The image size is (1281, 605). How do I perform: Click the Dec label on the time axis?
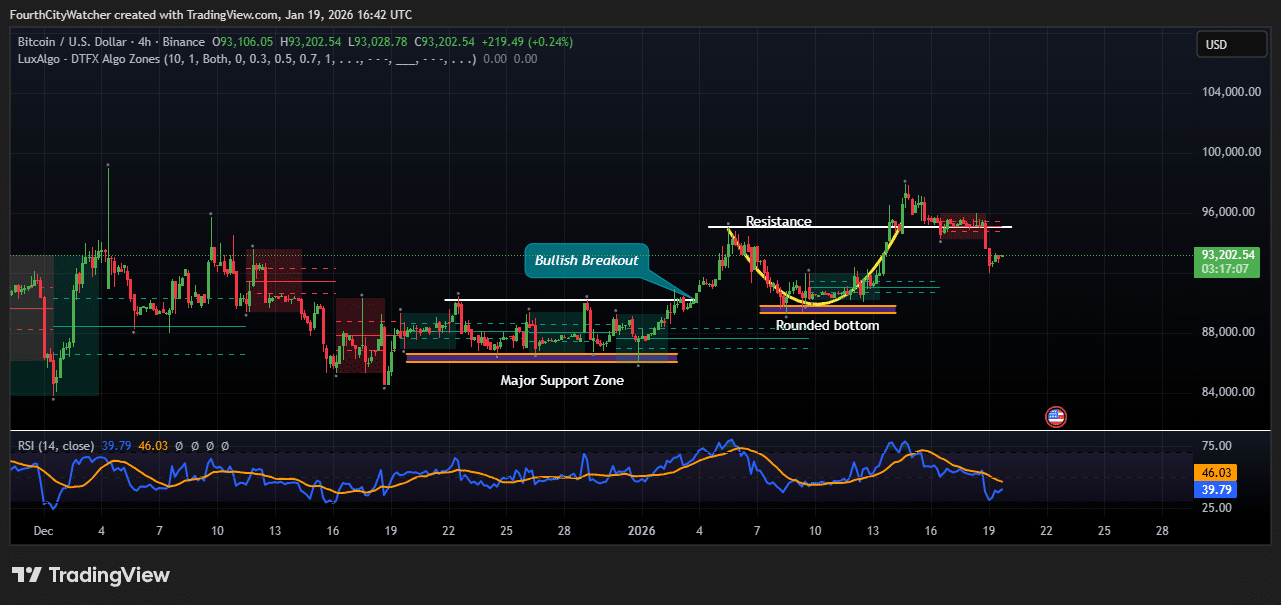[x=43, y=531]
